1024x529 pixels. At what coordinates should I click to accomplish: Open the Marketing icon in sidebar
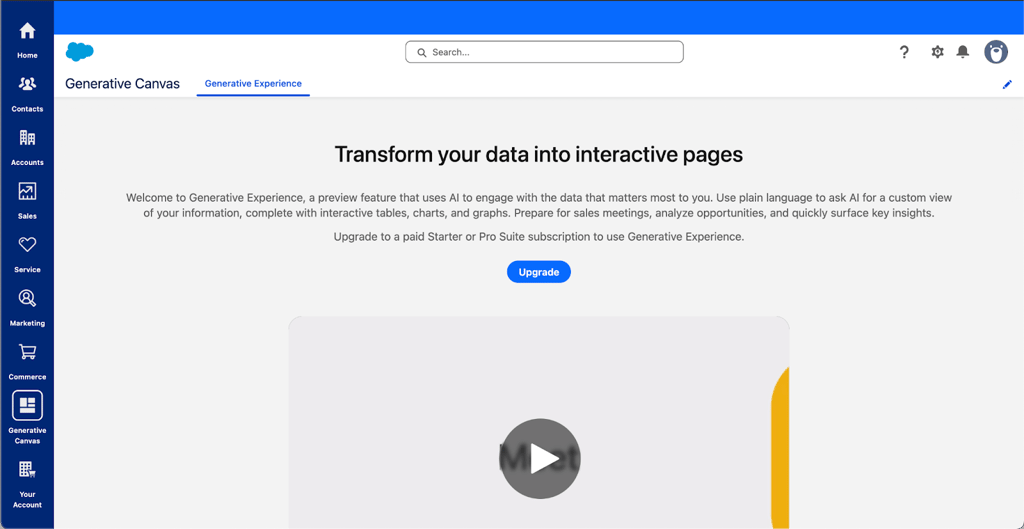27,298
